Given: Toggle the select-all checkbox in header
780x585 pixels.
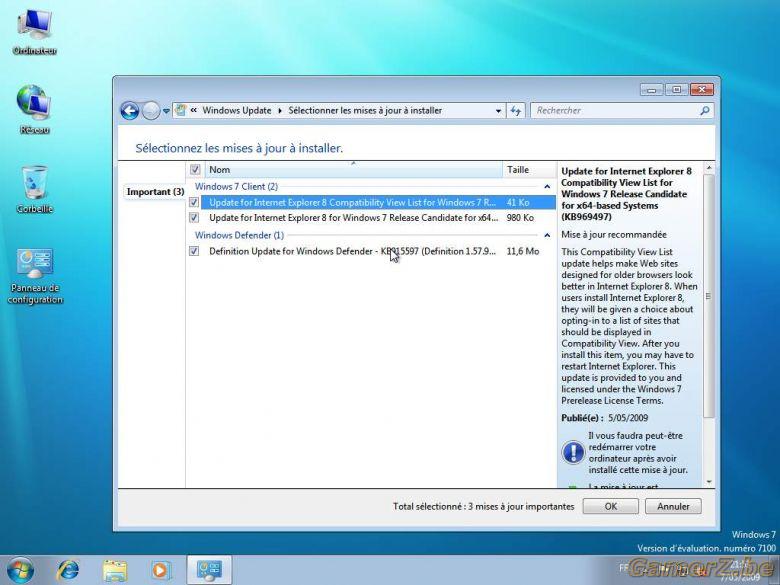Looking at the screenshot, I should tap(195, 170).
